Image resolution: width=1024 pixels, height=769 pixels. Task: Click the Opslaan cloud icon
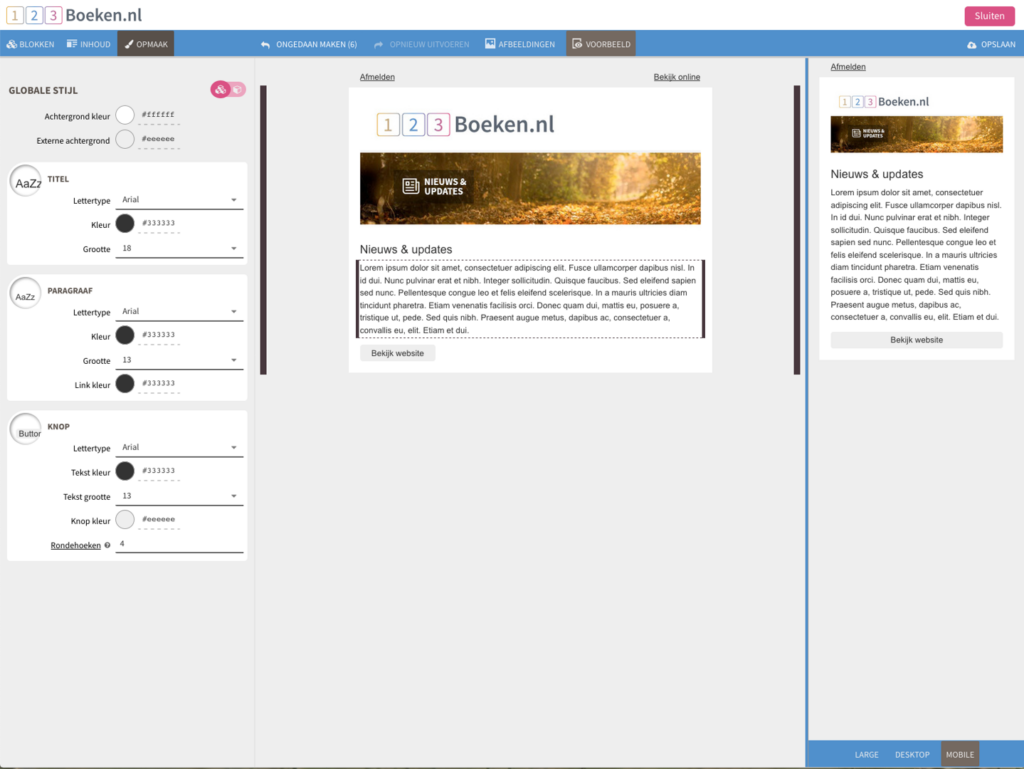(x=972, y=44)
